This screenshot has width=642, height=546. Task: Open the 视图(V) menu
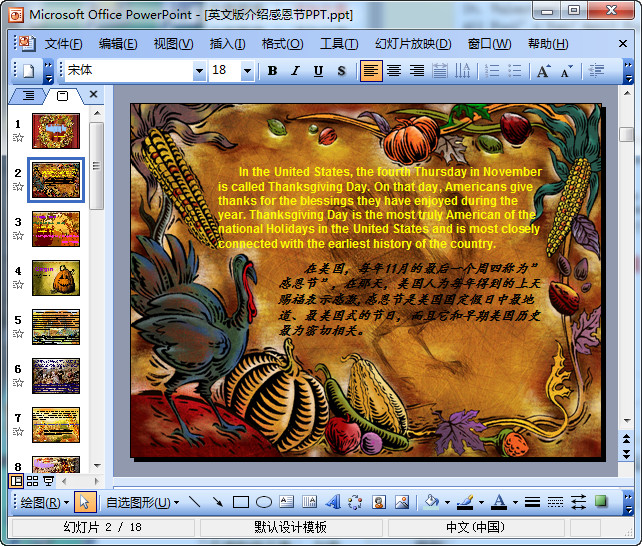[173, 44]
